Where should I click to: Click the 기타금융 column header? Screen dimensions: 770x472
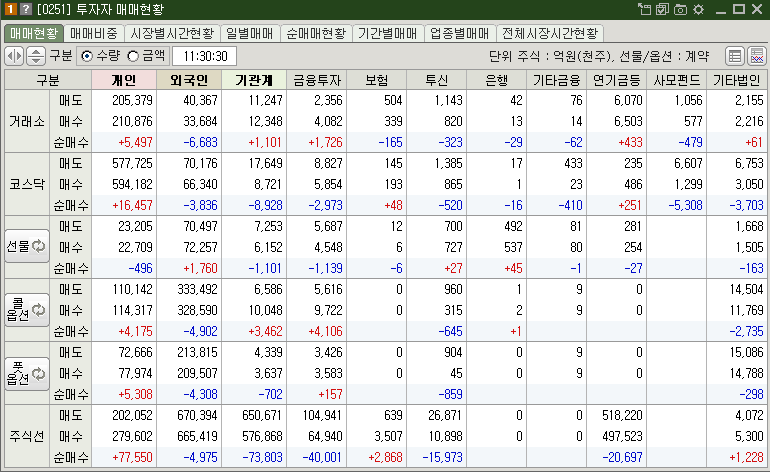coord(556,80)
